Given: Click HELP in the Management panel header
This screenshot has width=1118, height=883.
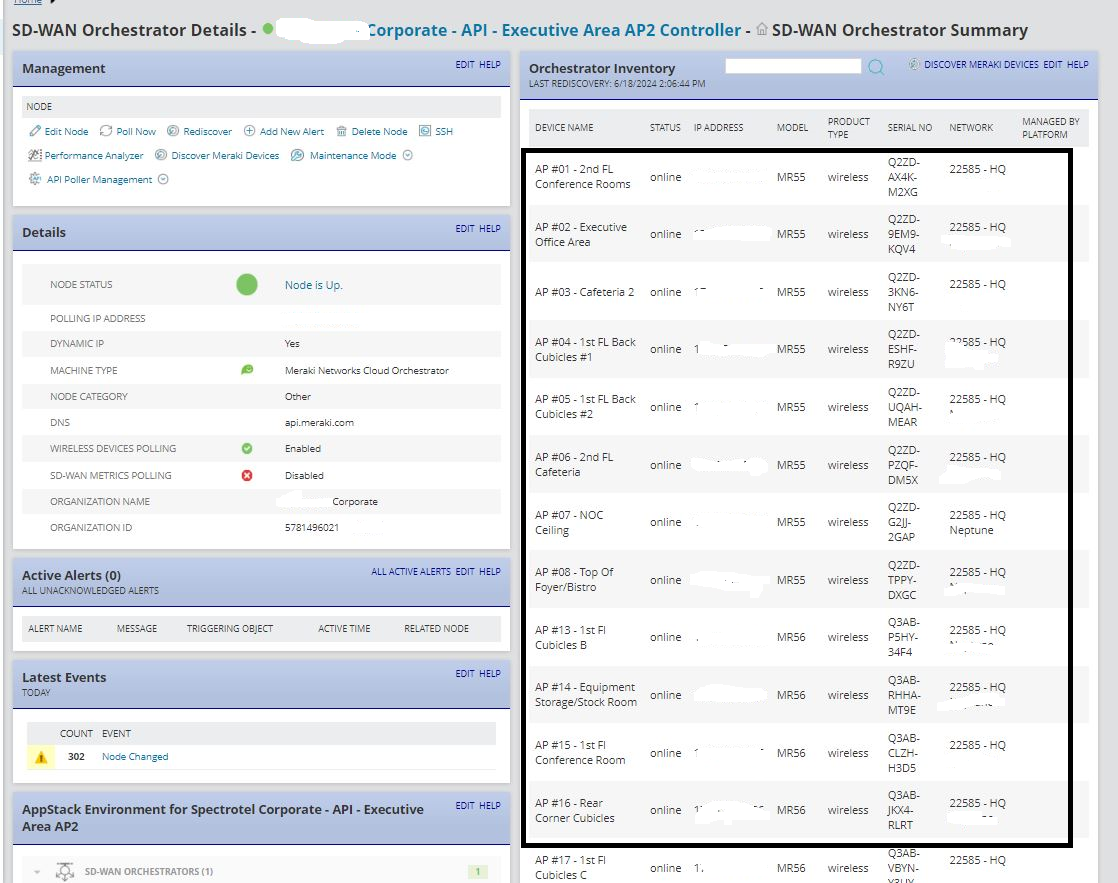Looking at the screenshot, I should pyautogui.click(x=490, y=64).
